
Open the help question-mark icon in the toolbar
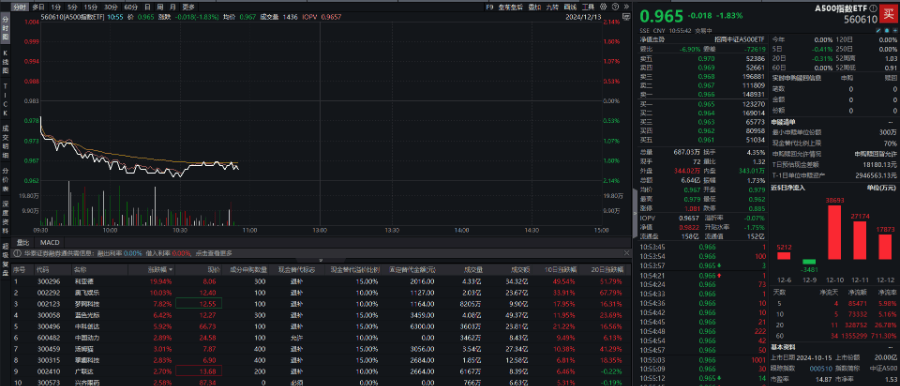pos(615,7)
